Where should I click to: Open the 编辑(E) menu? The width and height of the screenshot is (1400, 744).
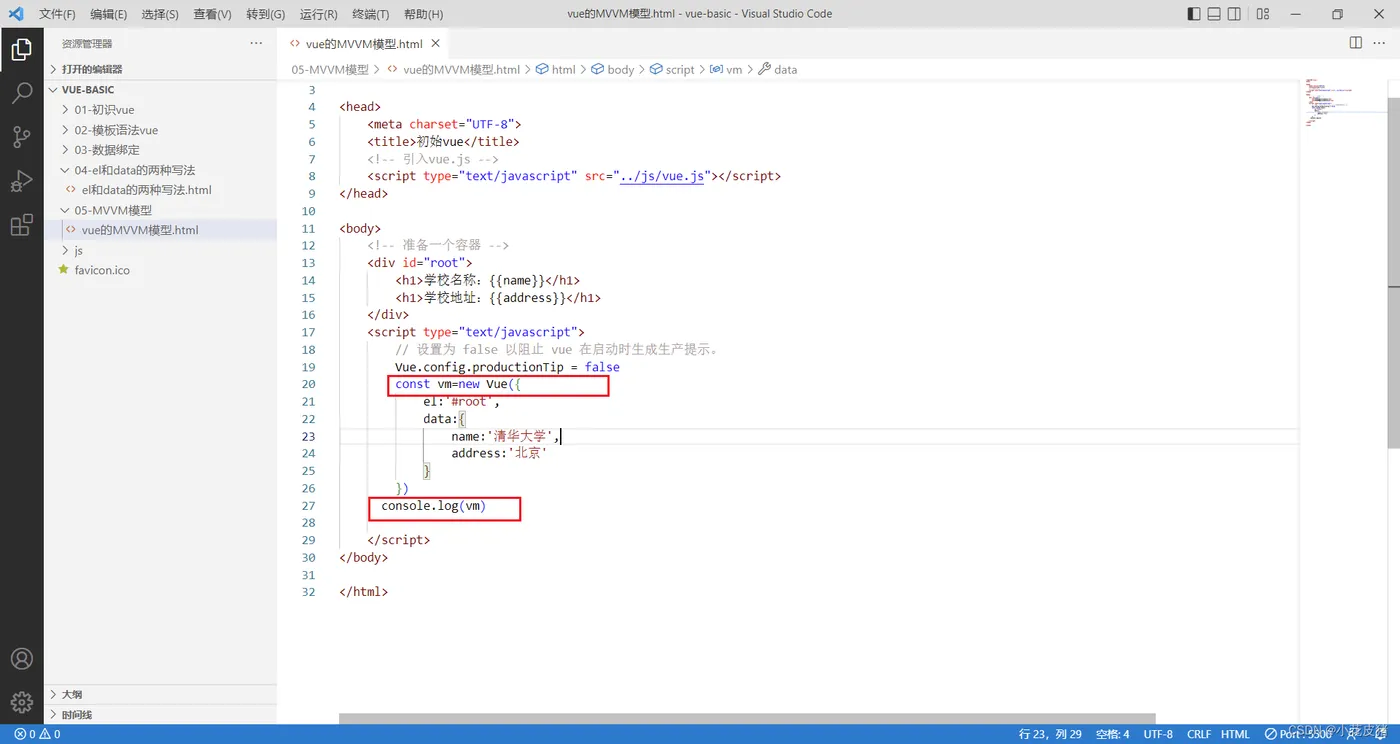(x=108, y=14)
